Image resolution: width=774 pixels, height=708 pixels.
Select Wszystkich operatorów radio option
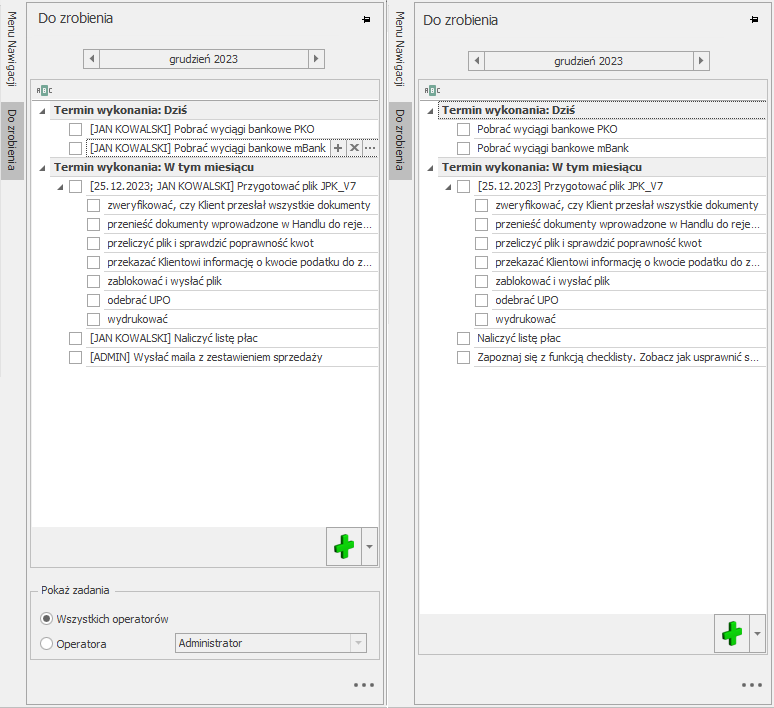pos(46,619)
